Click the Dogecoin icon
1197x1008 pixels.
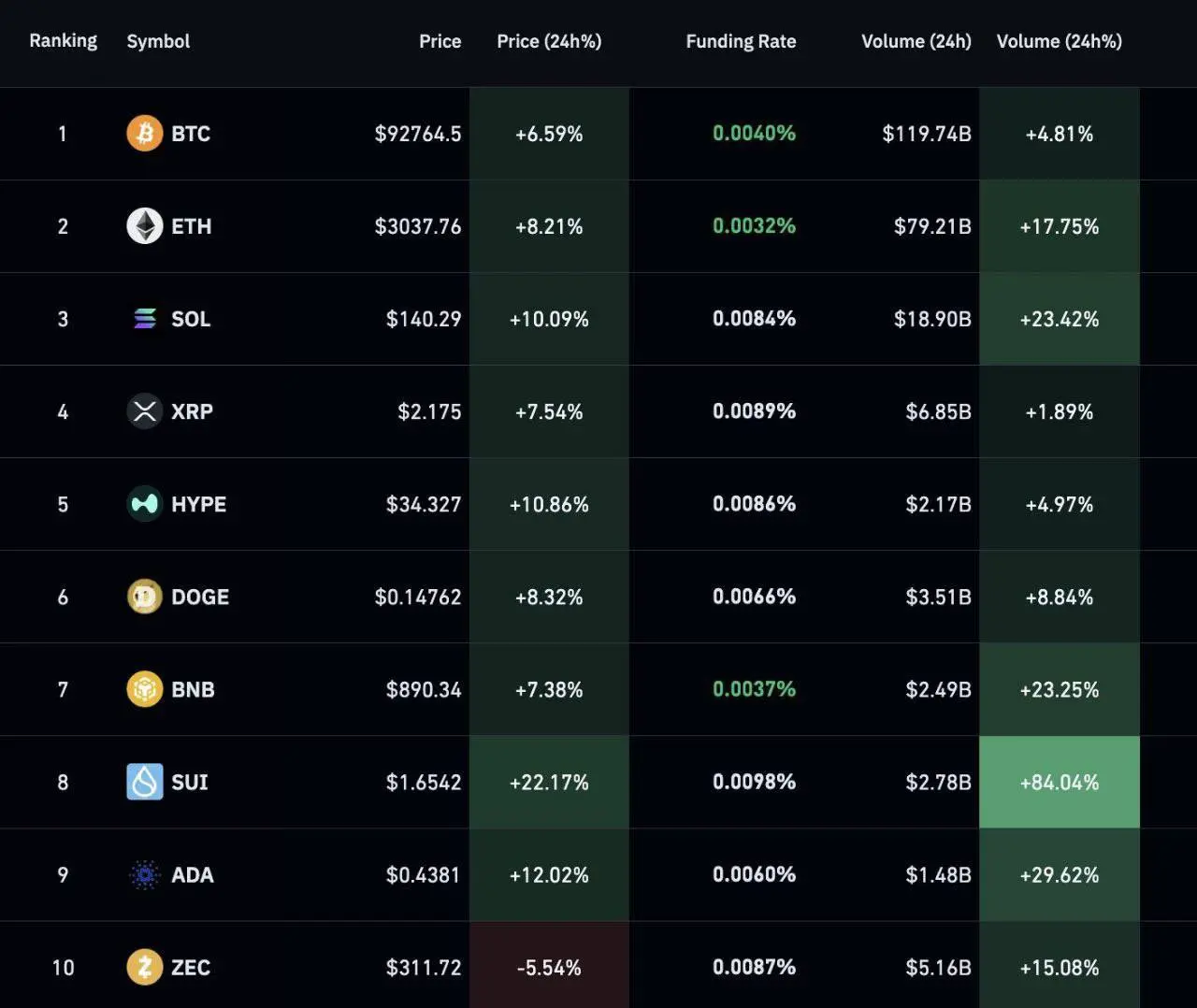tap(145, 597)
